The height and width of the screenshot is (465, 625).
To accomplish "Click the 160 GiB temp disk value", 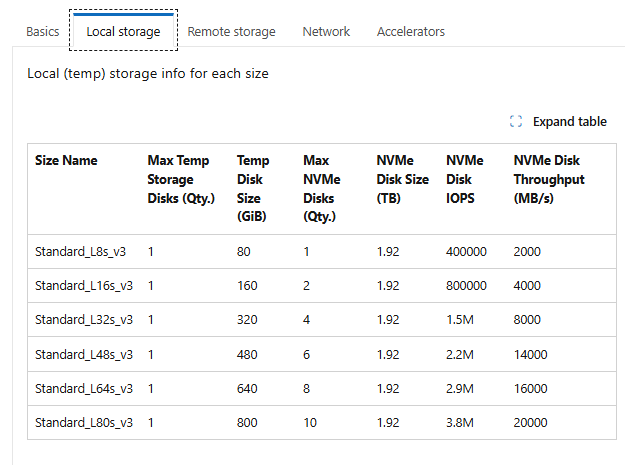I will (247, 286).
